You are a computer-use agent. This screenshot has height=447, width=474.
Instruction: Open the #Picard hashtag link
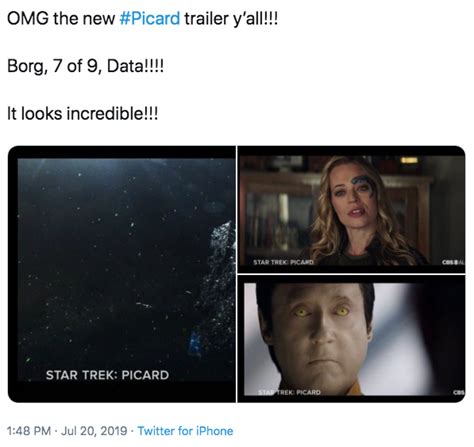click(150, 18)
